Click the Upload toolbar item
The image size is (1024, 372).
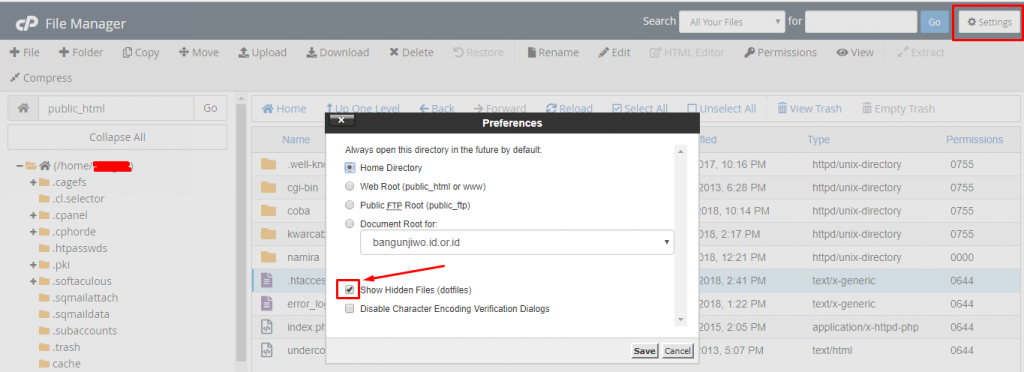point(262,52)
